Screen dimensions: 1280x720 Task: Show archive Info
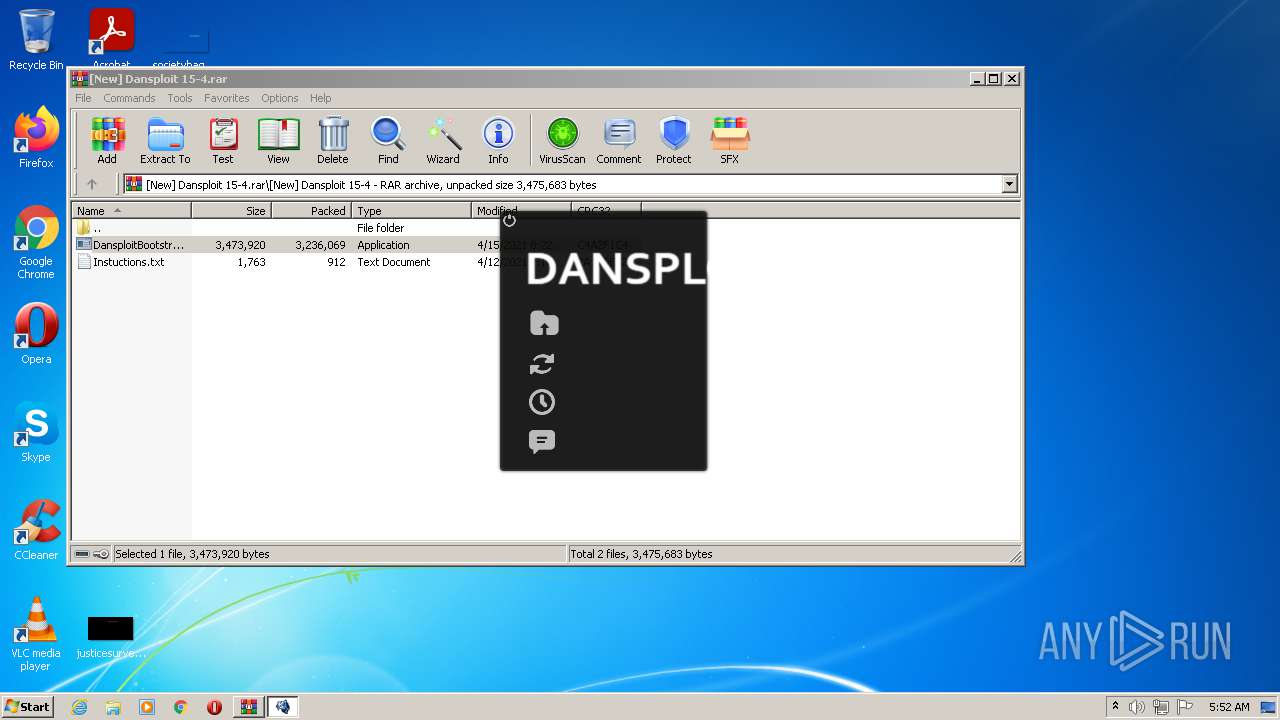[x=498, y=140]
